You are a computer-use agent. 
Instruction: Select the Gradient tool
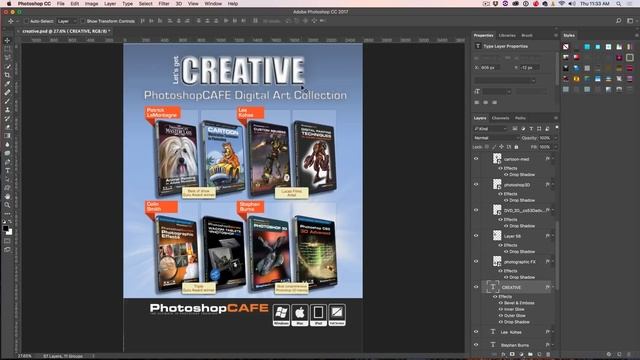tap(7, 136)
